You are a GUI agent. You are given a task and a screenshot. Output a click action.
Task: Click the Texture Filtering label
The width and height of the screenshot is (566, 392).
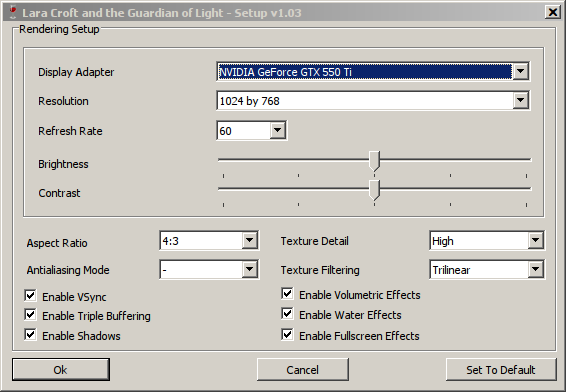[320, 270]
